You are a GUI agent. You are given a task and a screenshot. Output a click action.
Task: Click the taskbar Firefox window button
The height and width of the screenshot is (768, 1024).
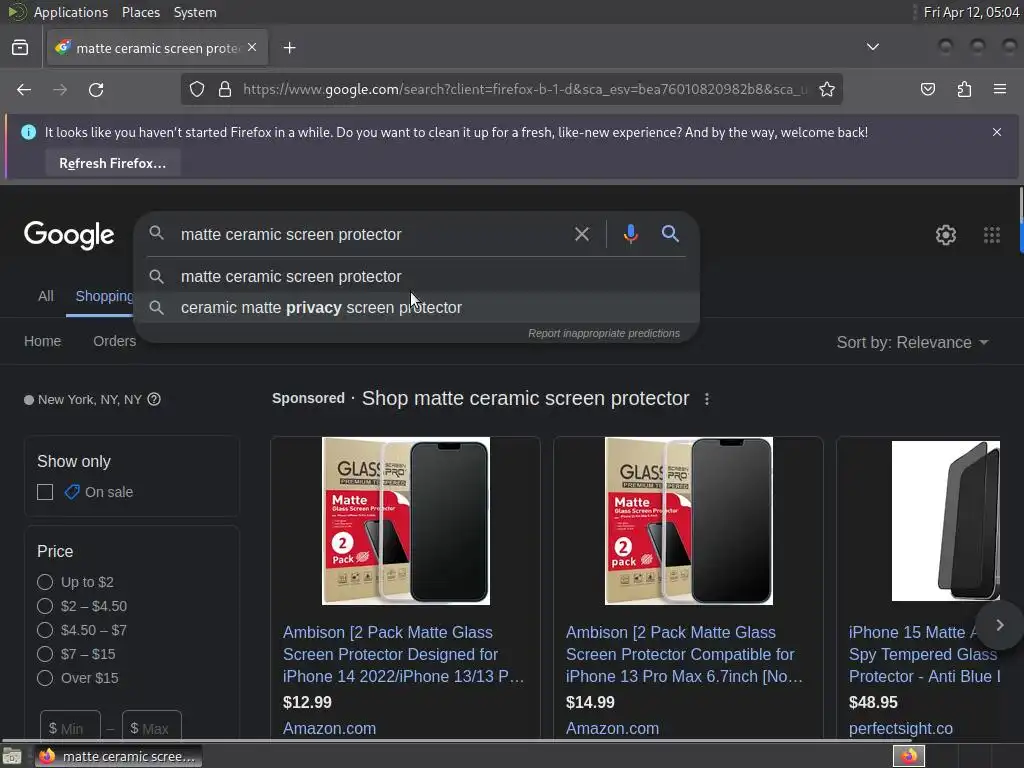tap(118, 756)
